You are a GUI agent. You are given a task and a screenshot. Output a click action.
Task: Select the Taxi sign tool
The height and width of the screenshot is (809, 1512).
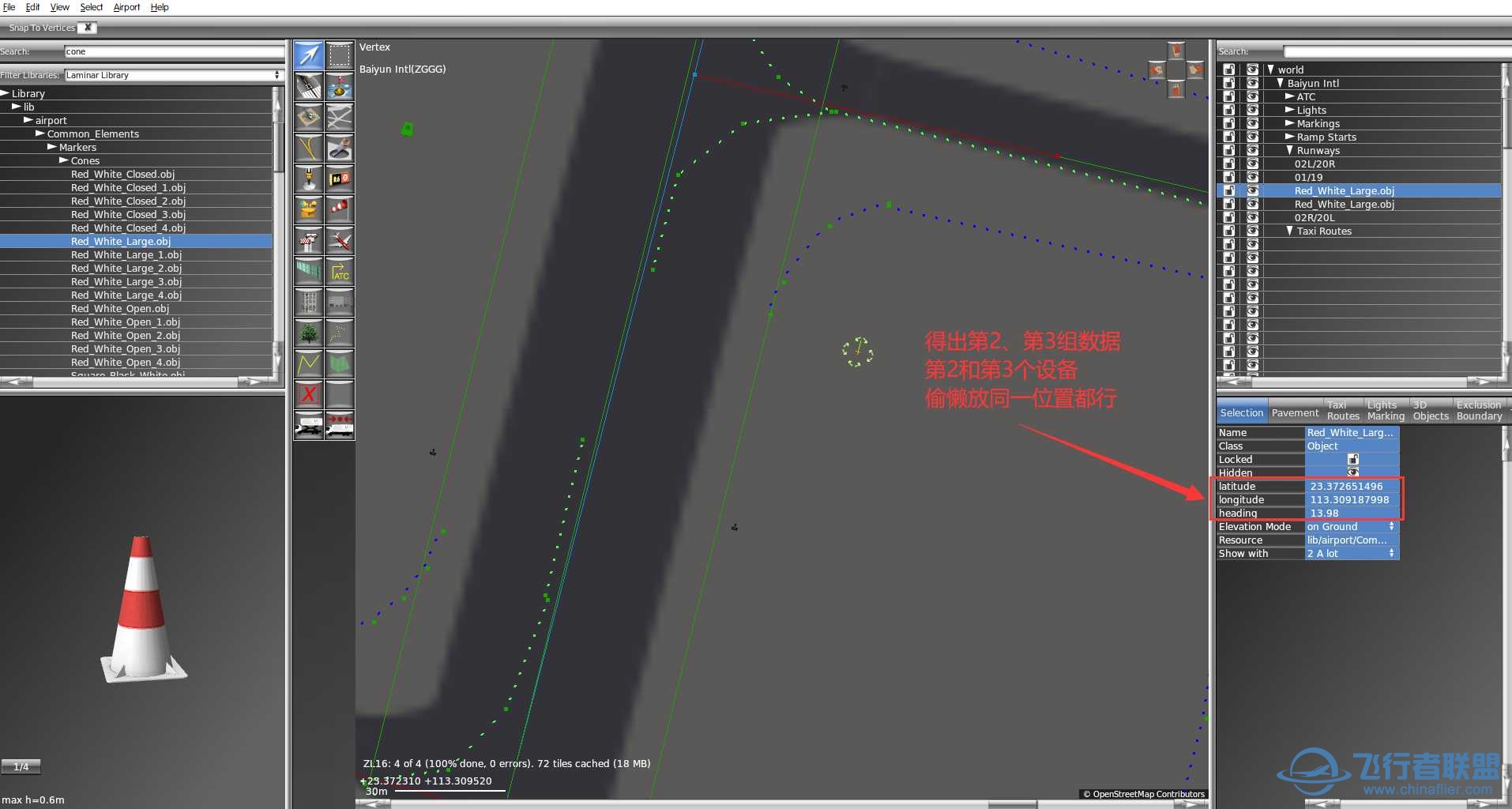[x=340, y=179]
